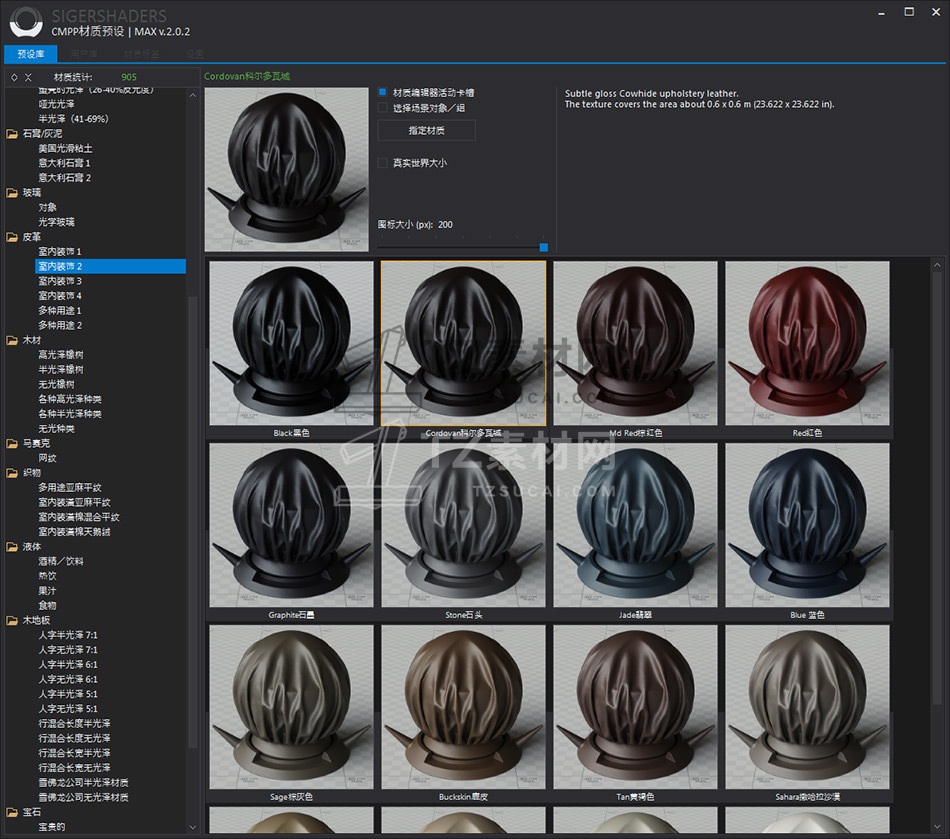Select the Graphite石墨 material thumbnail

(x=291, y=525)
